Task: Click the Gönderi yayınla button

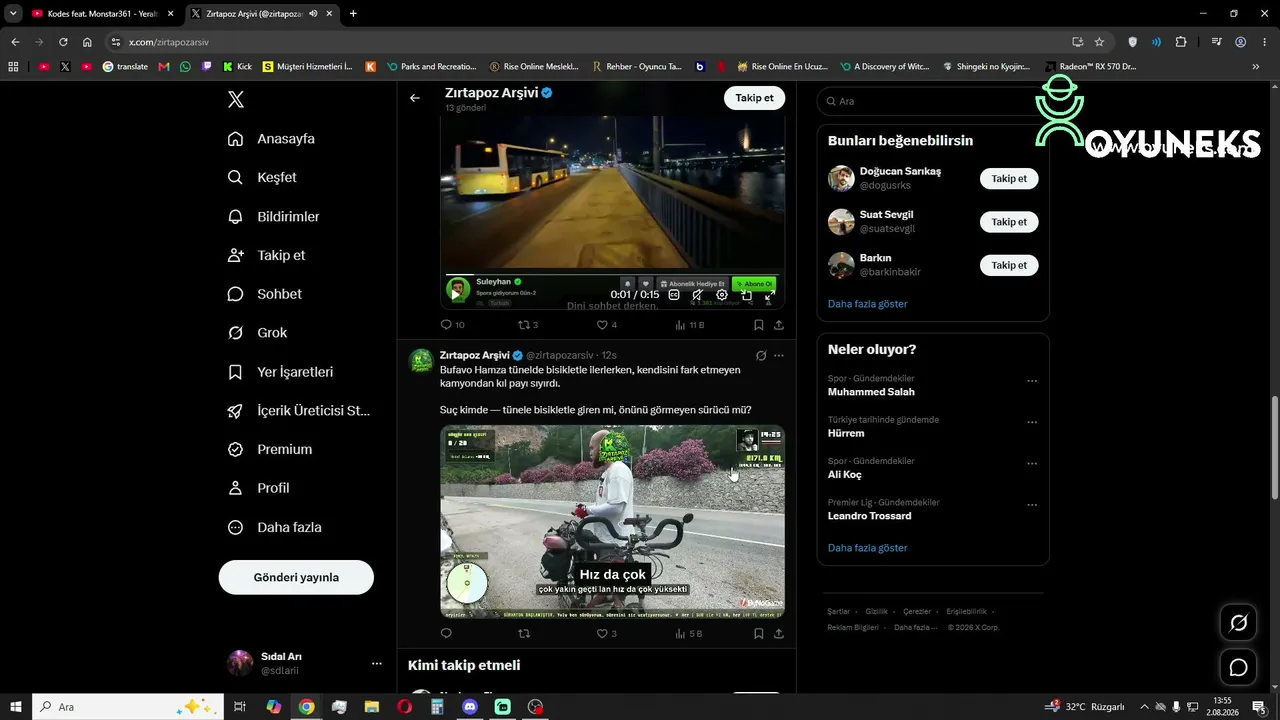Action: click(x=296, y=577)
